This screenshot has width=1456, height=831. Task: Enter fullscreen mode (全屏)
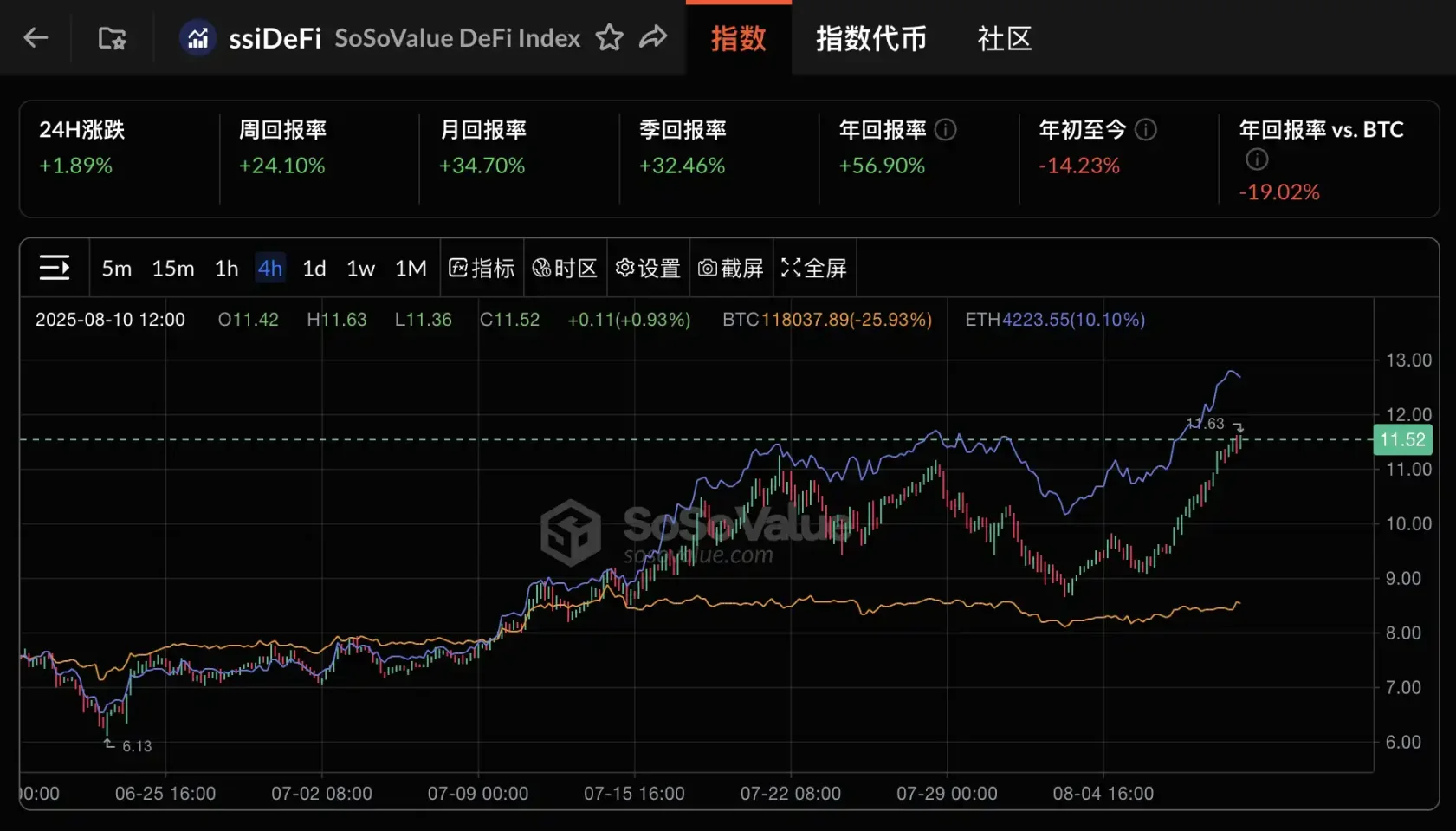813,268
